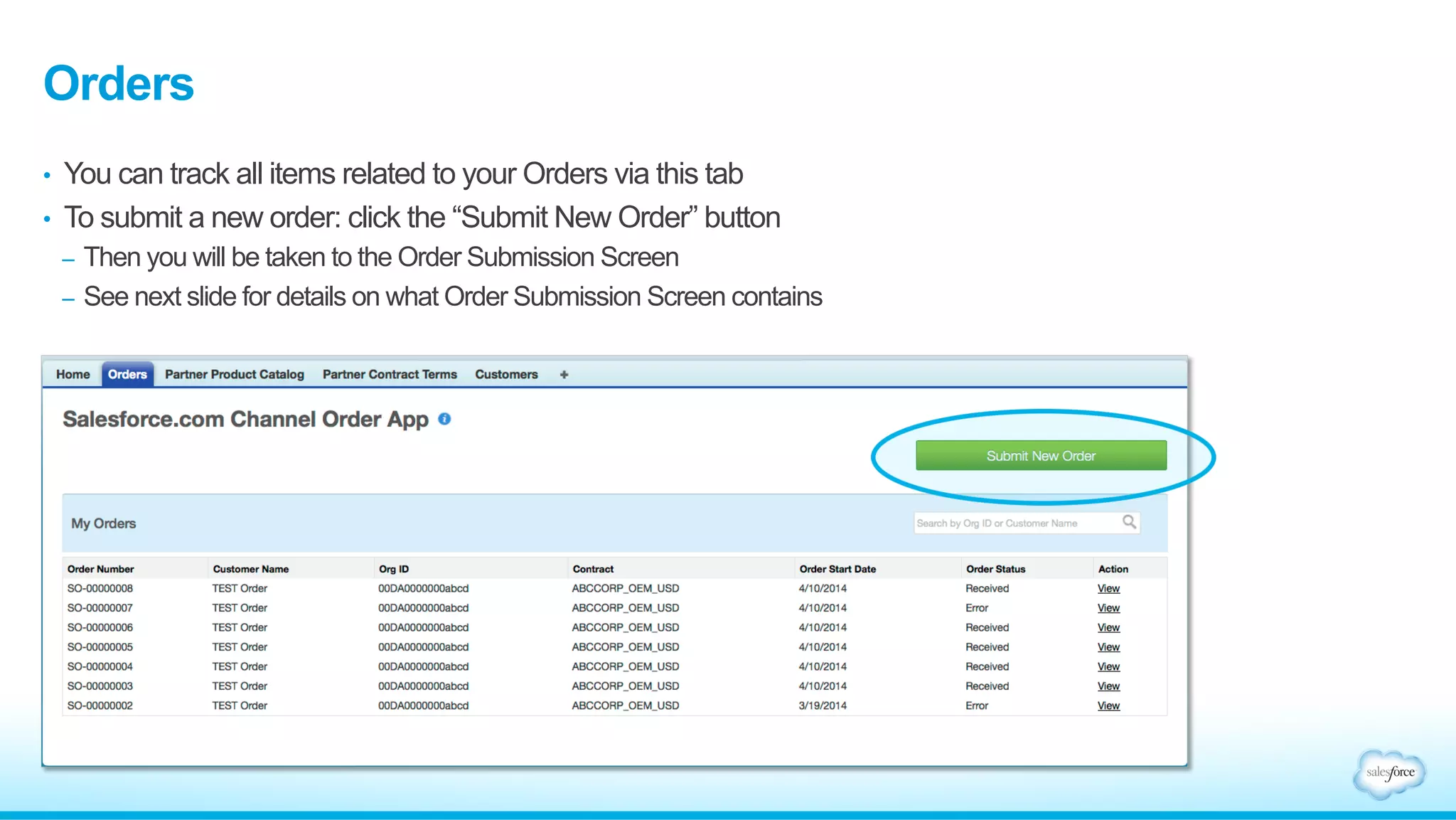View order SO-00000006
This screenshot has width=1456, height=820.
pos(1108,627)
